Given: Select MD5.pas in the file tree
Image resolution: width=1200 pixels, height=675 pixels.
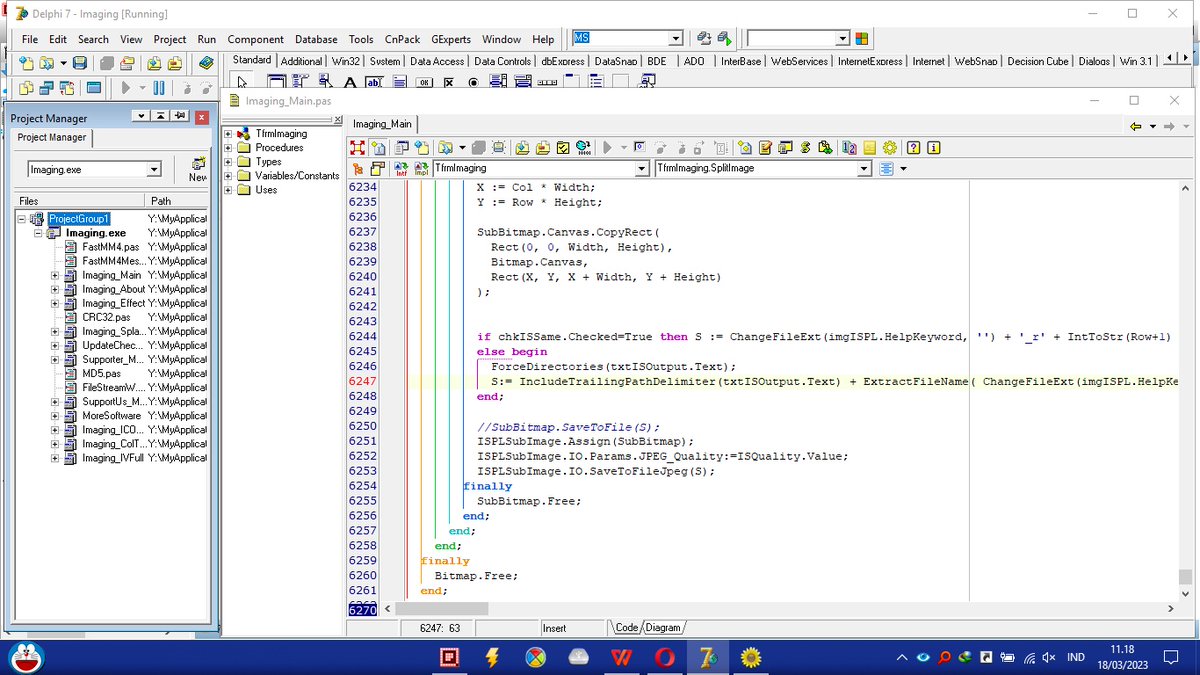Looking at the screenshot, I should [x=102, y=373].
